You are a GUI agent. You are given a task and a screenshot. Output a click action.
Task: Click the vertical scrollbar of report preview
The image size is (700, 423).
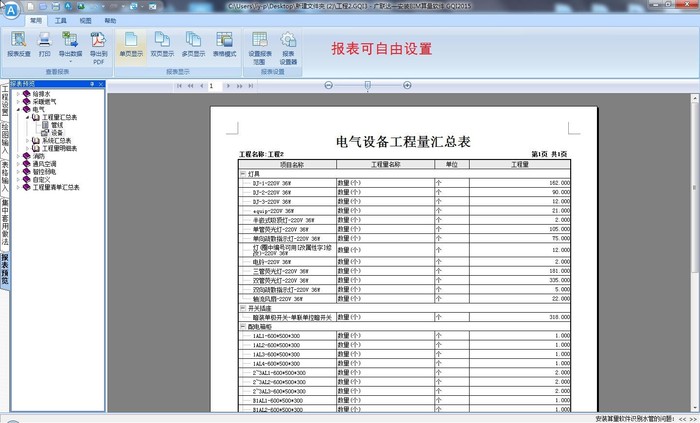click(x=695, y=187)
